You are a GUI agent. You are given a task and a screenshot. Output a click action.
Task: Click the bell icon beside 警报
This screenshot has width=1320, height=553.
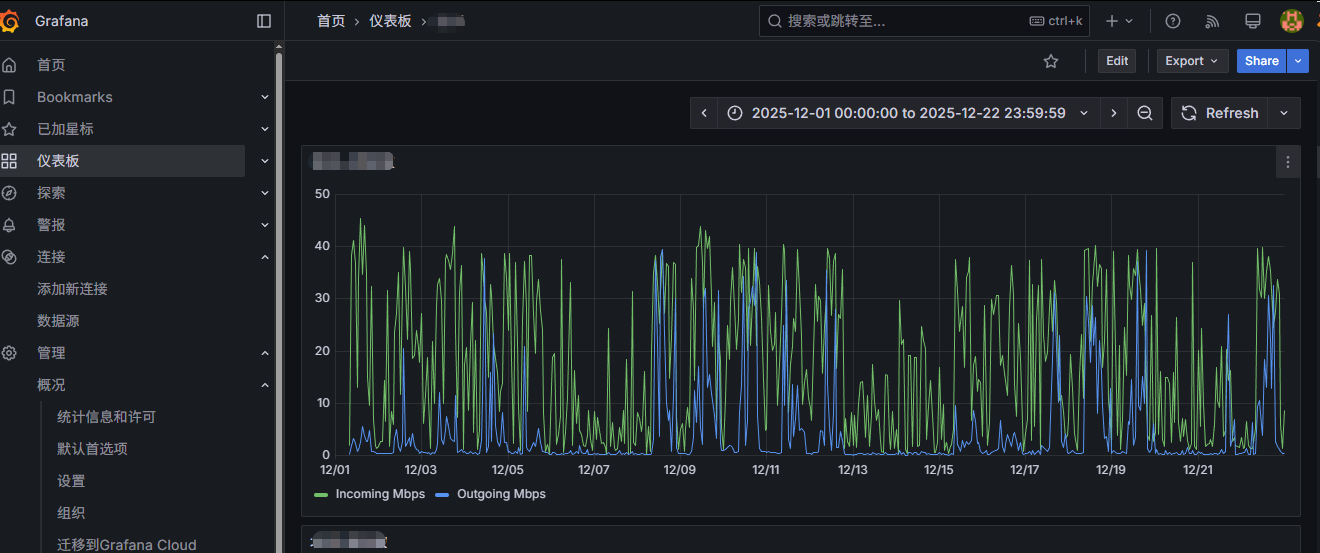[9, 225]
